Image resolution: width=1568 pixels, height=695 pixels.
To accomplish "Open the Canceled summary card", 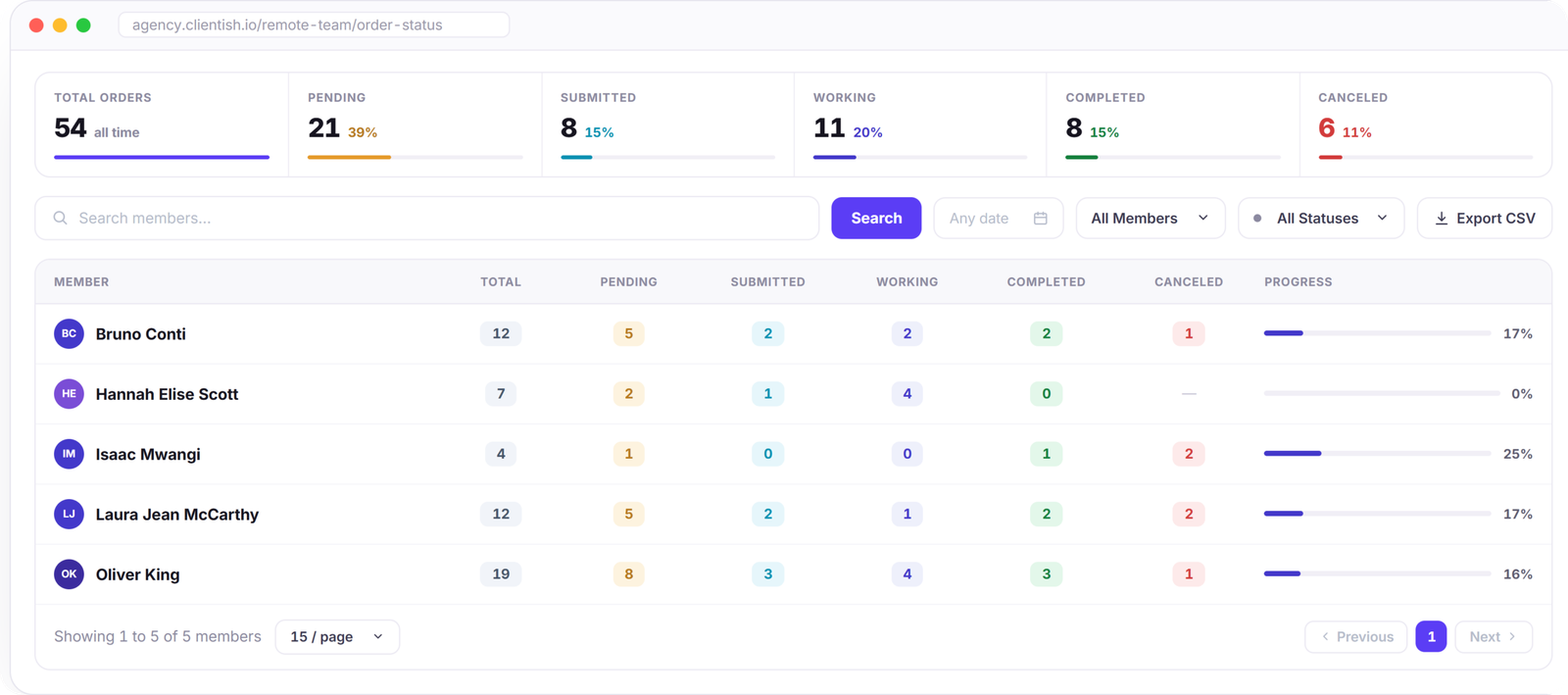I will click(1425, 124).
